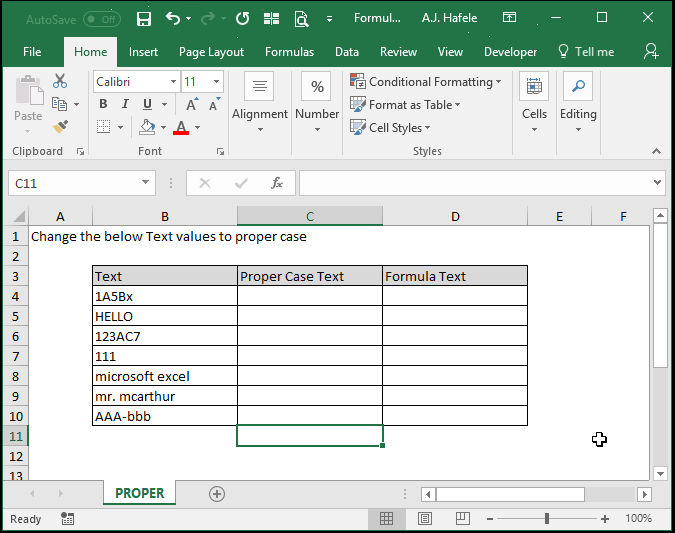Collapse the ribbon with the caret
Viewport: 675px width, 533px height.
coord(656,151)
